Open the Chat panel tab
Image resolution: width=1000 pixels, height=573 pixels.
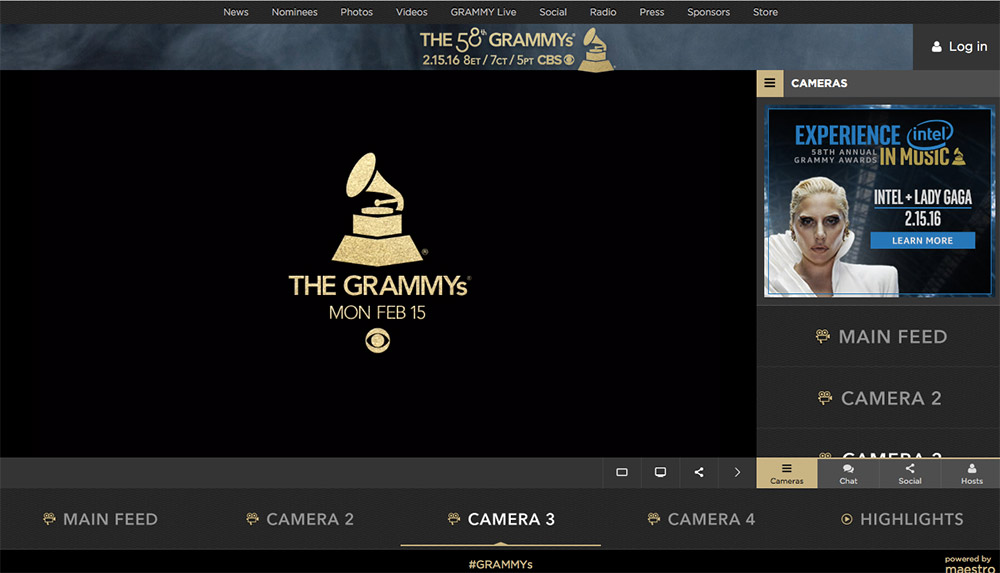pyautogui.click(x=848, y=473)
